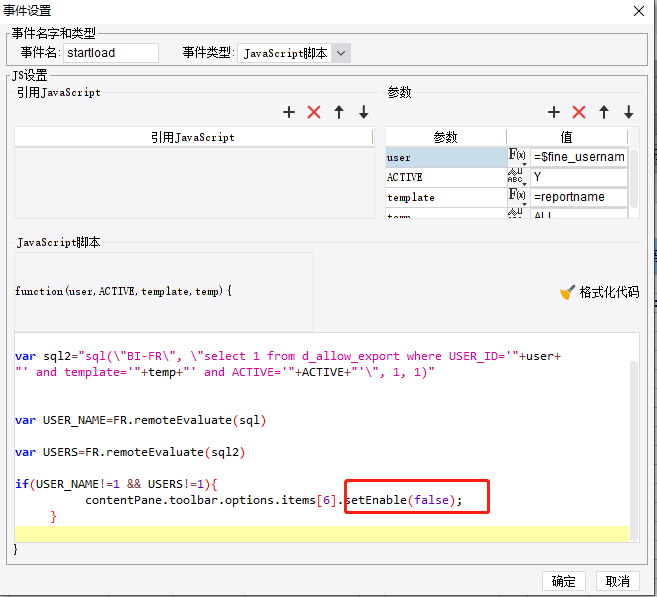Select the template parameter cell

click(x=446, y=197)
